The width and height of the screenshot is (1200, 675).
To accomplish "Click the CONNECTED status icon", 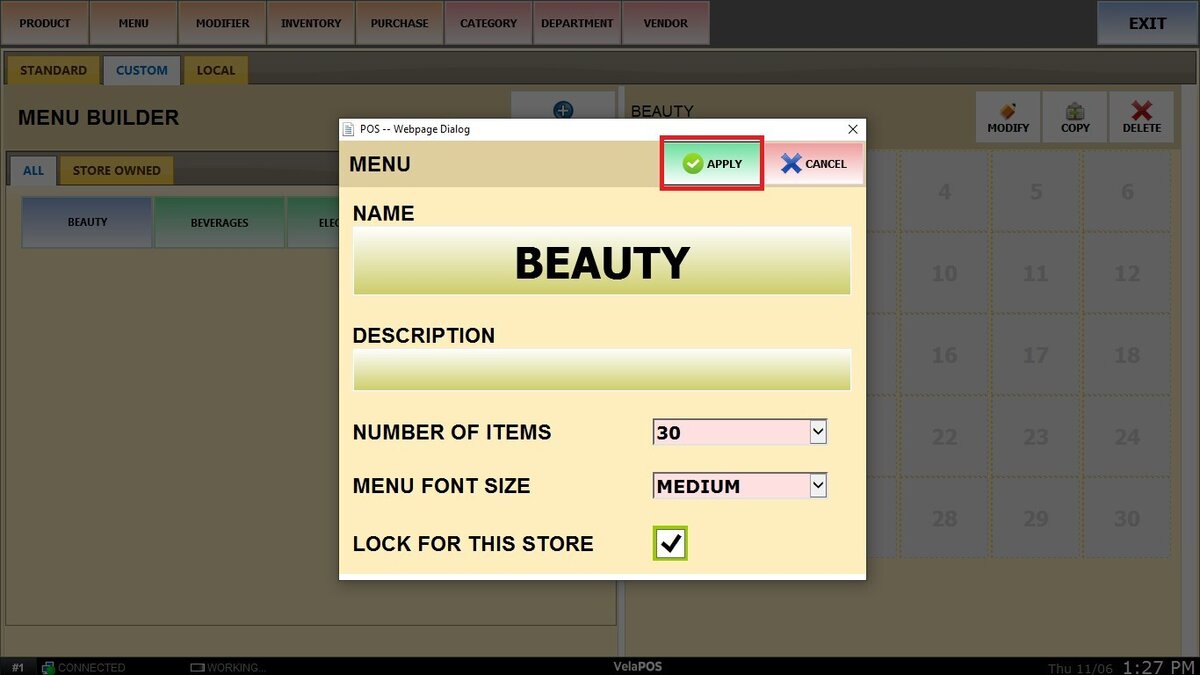I will coord(48,667).
